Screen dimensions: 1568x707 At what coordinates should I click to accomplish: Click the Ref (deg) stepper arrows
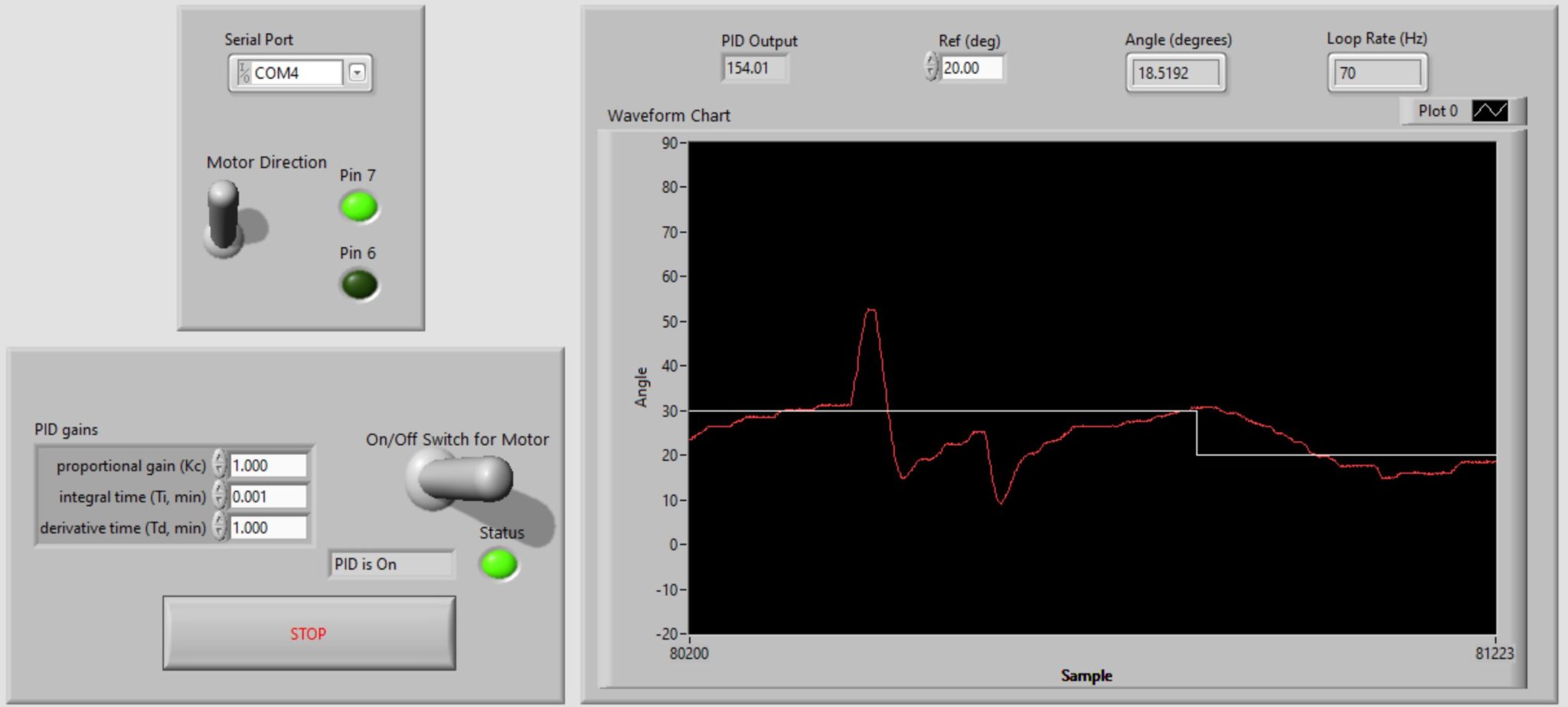click(931, 67)
